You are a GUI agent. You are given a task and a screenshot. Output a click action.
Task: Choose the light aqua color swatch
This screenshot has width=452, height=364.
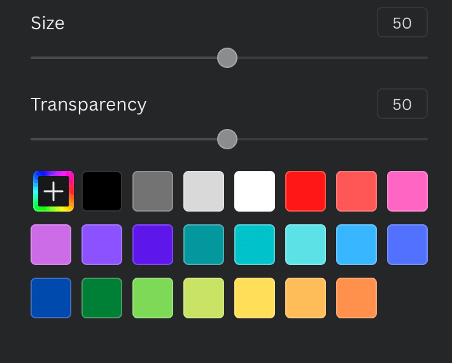pyautogui.click(x=305, y=245)
